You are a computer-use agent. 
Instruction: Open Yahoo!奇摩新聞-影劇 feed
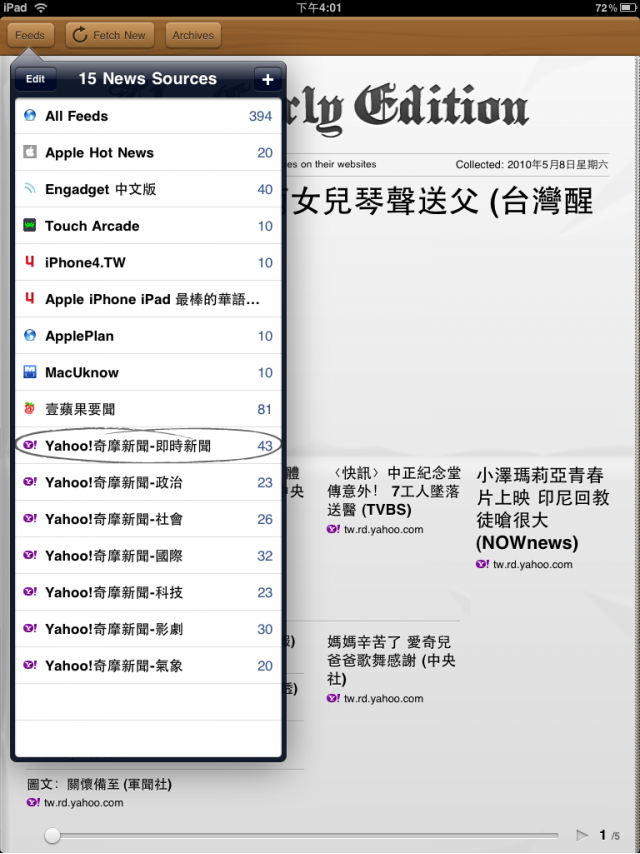click(x=148, y=629)
